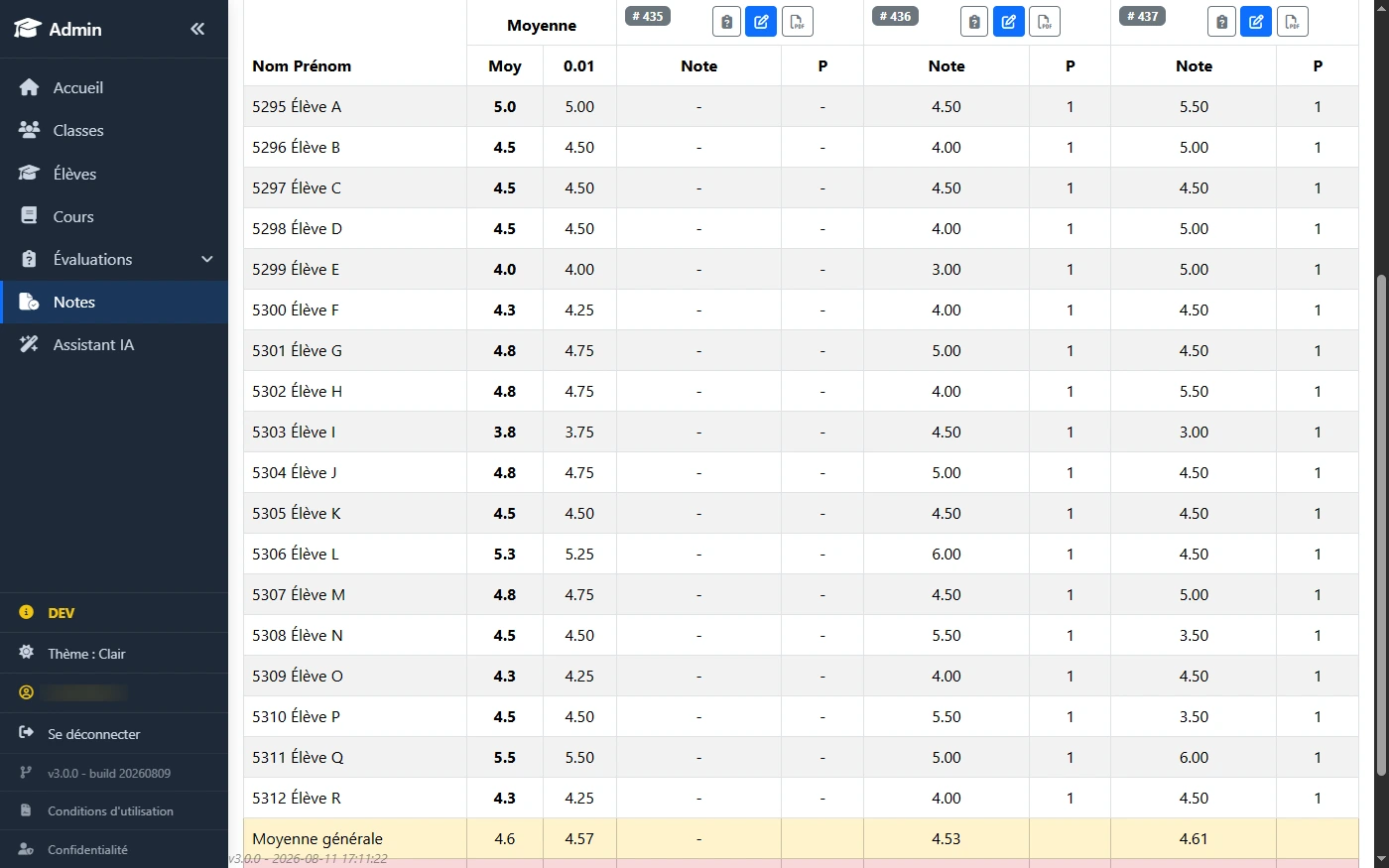The width and height of the screenshot is (1389, 868).
Task: Edit grades for evaluation #436
Action: [x=1009, y=21]
